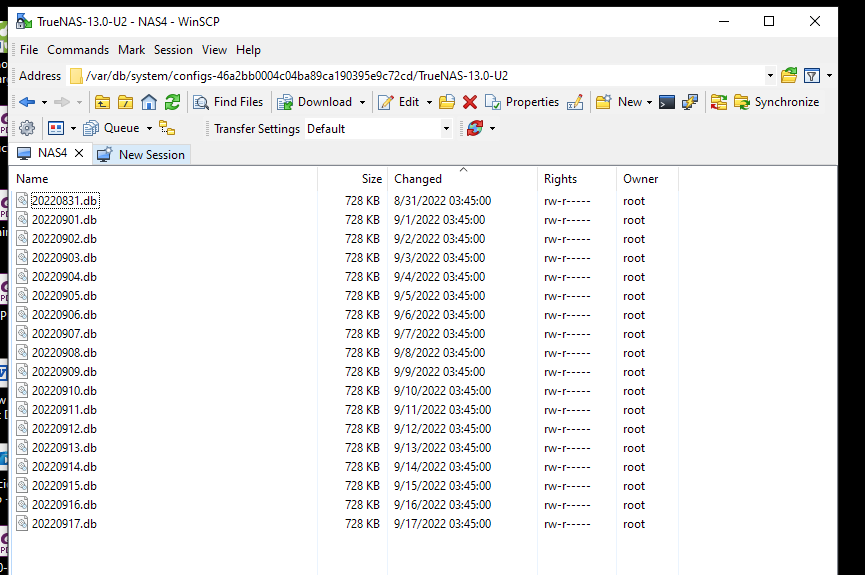
Task: Select file 20220831.db
Action: click(x=65, y=201)
